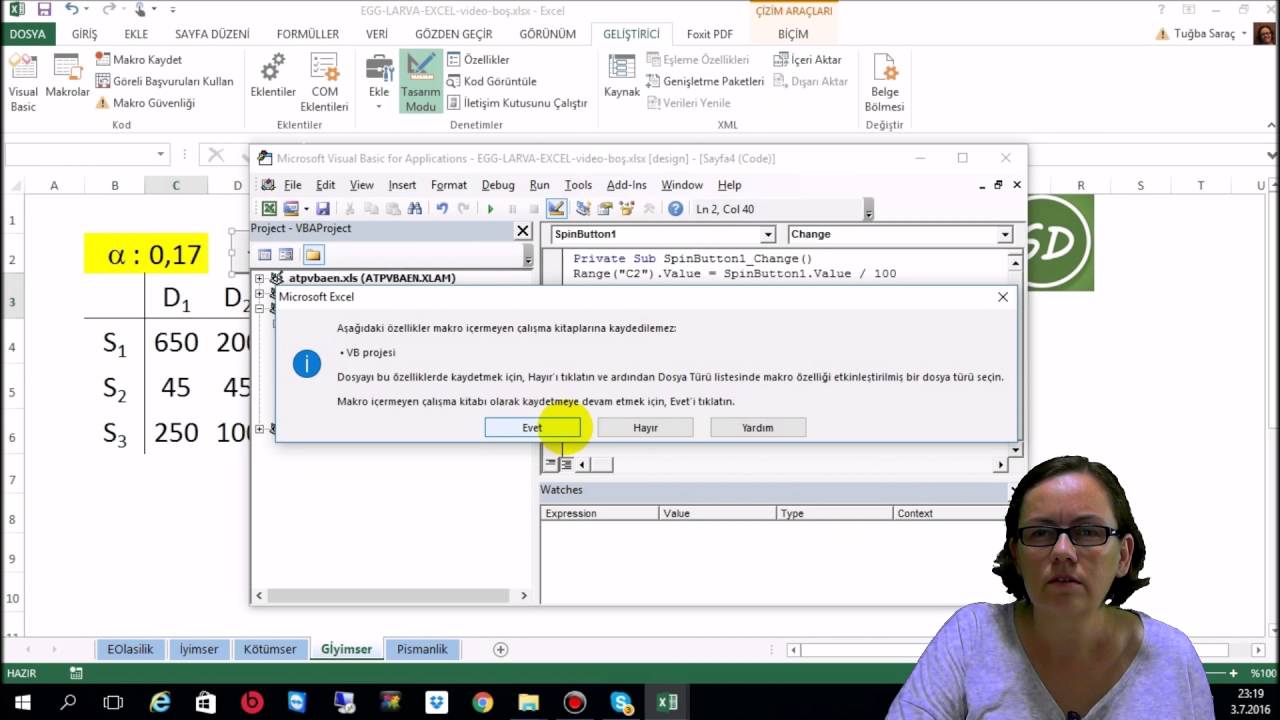Open the Visual Basic editor from ribbon
The image size is (1280, 720).
[23, 84]
